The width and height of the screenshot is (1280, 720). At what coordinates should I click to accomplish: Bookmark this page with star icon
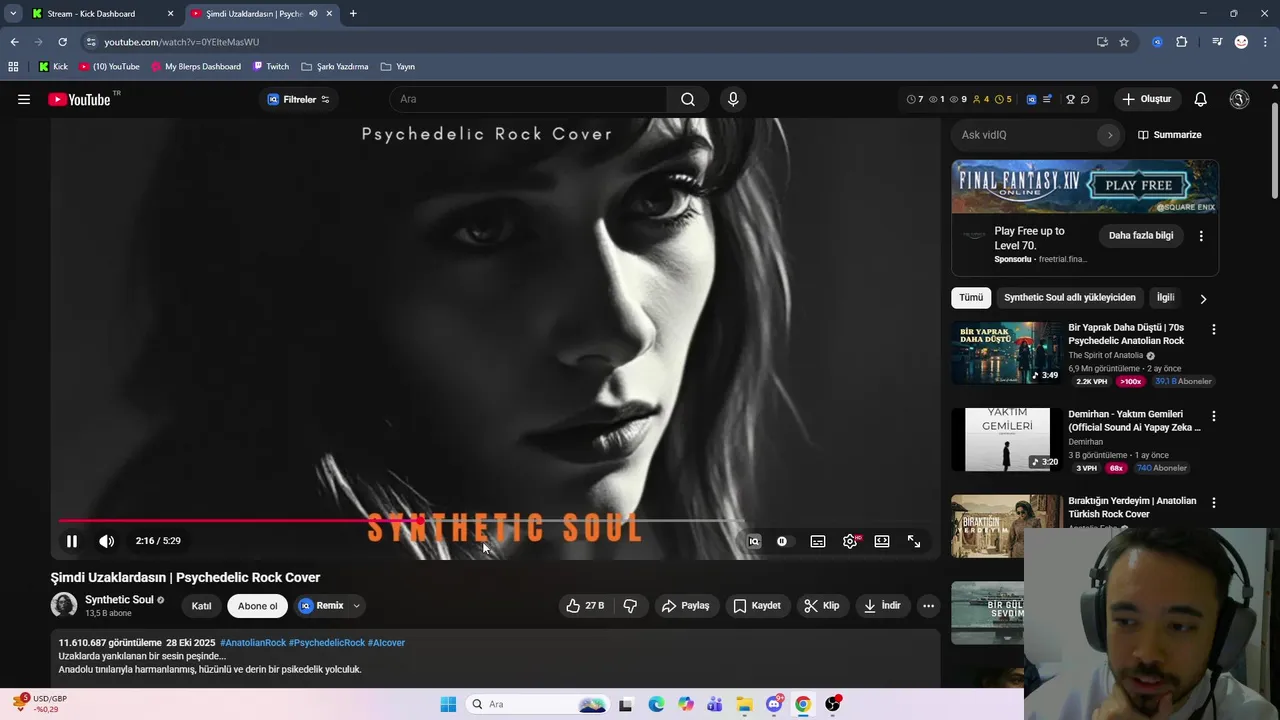pos(1124,42)
